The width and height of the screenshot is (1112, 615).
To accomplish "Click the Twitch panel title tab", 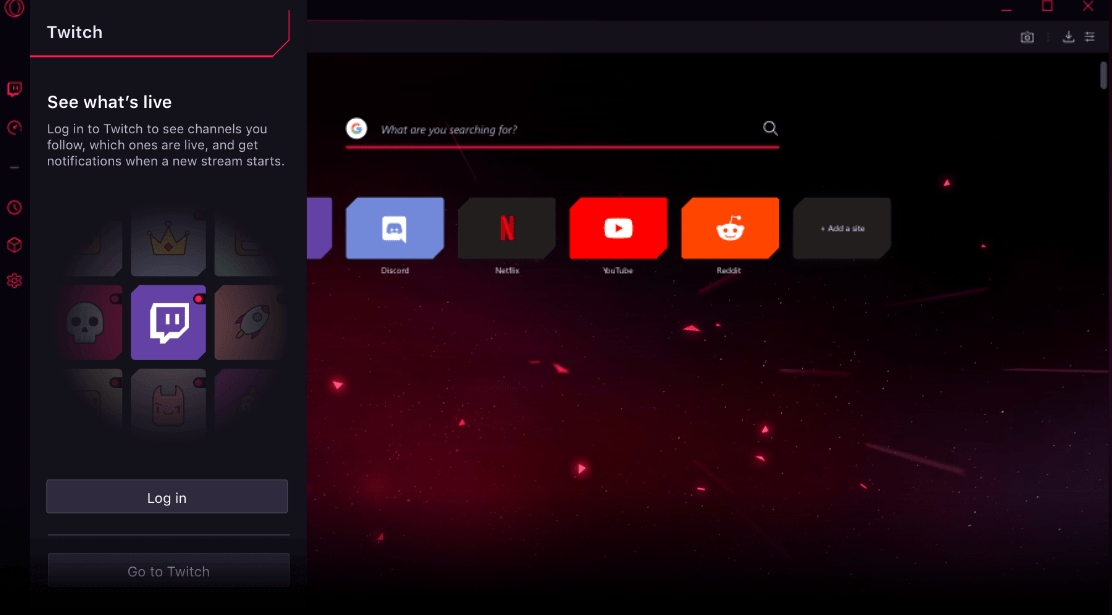I will click(x=160, y=32).
